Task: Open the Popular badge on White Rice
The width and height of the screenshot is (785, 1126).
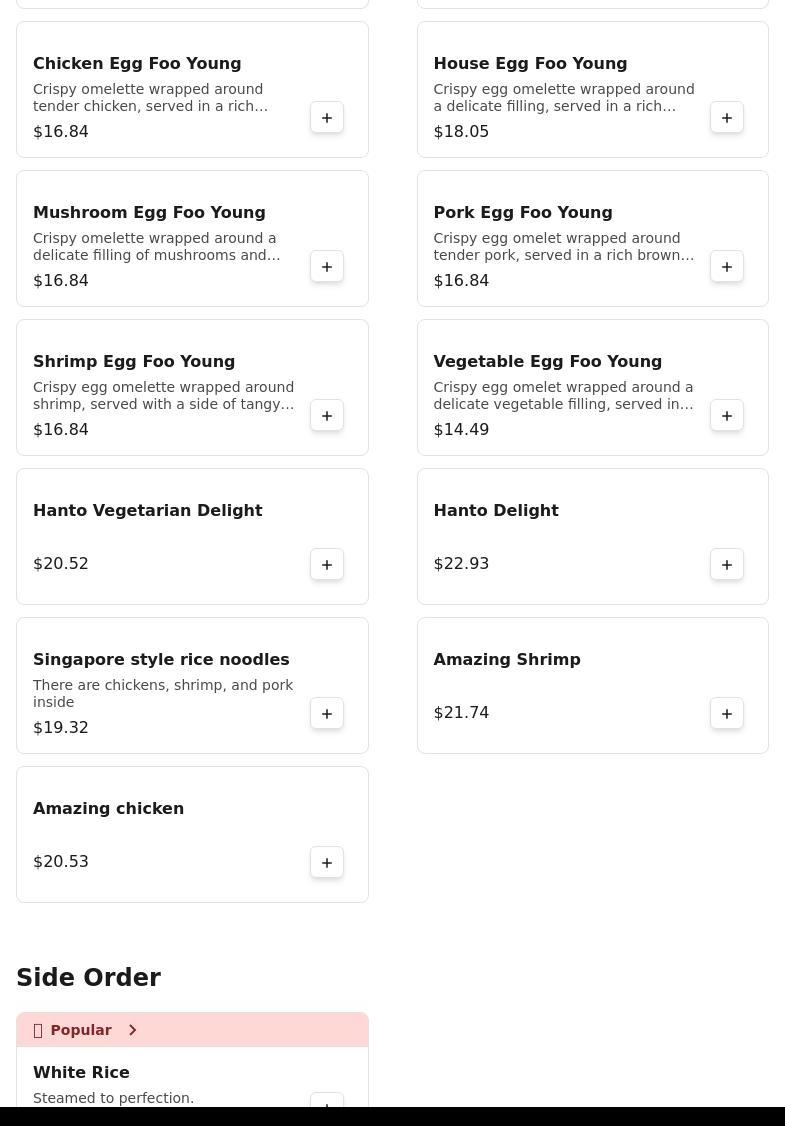Action: click(x=81, y=1030)
